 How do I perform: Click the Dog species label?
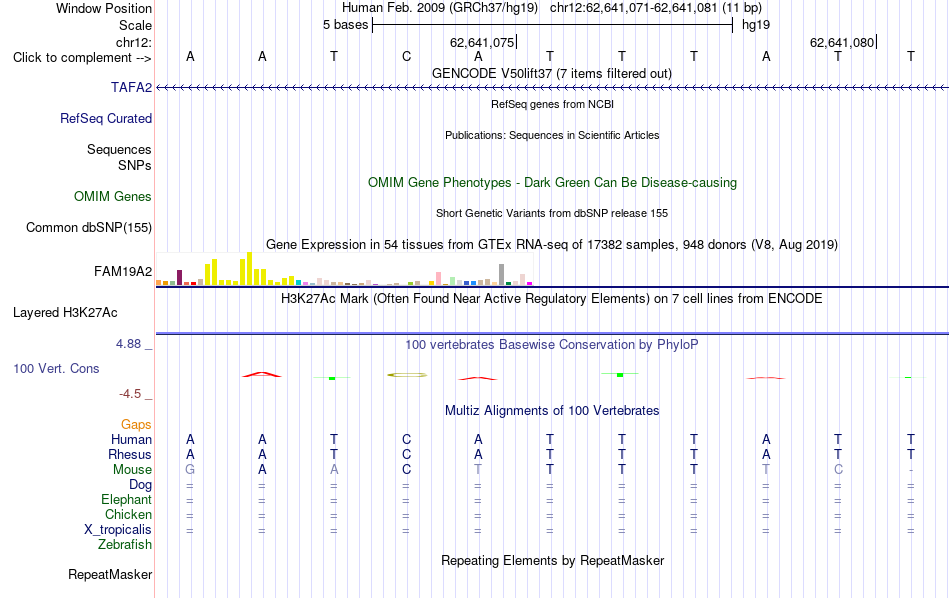click(141, 485)
